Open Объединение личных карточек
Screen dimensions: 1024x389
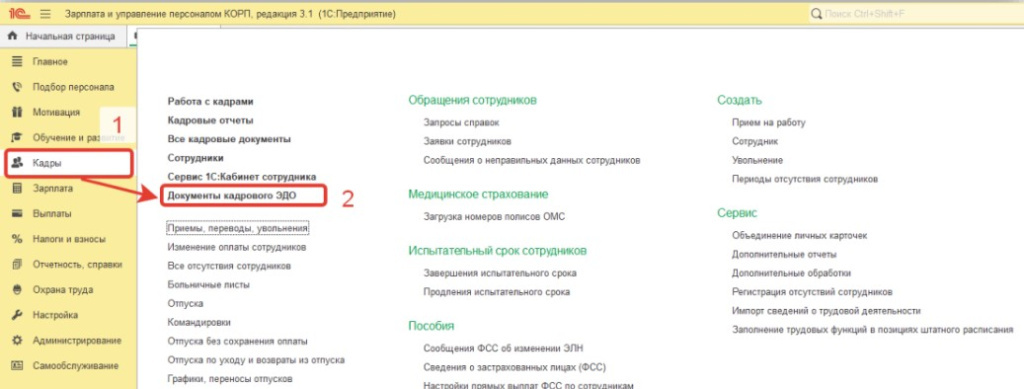[x=799, y=236]
